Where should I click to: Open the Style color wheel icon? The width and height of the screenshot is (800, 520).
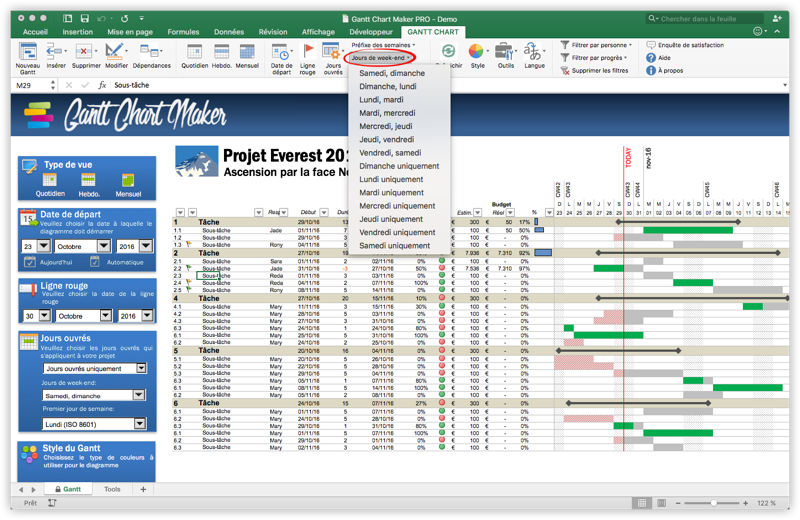476,52
